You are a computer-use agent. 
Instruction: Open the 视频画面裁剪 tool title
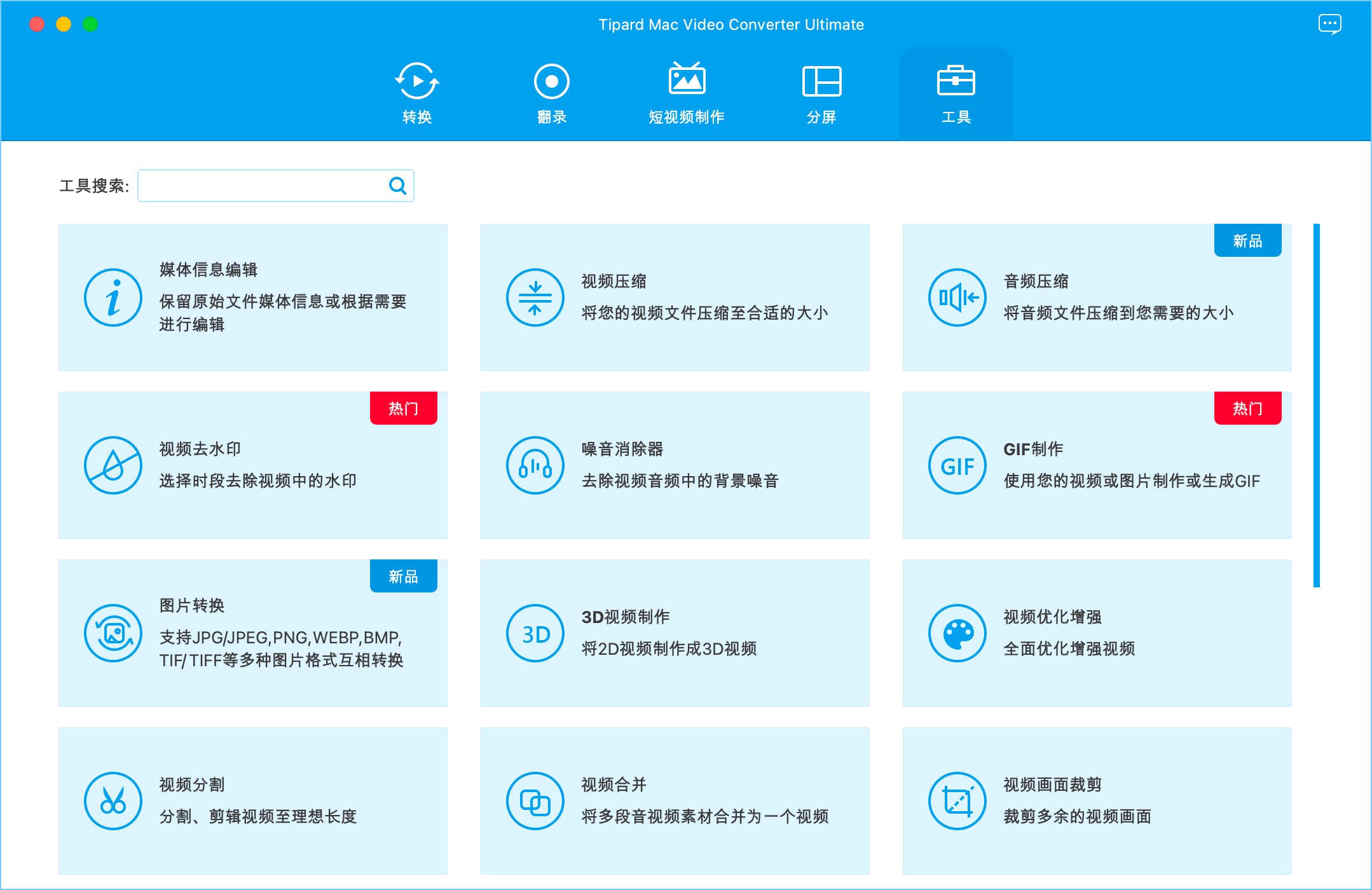pyautogui.click(x=1053, y=784)
